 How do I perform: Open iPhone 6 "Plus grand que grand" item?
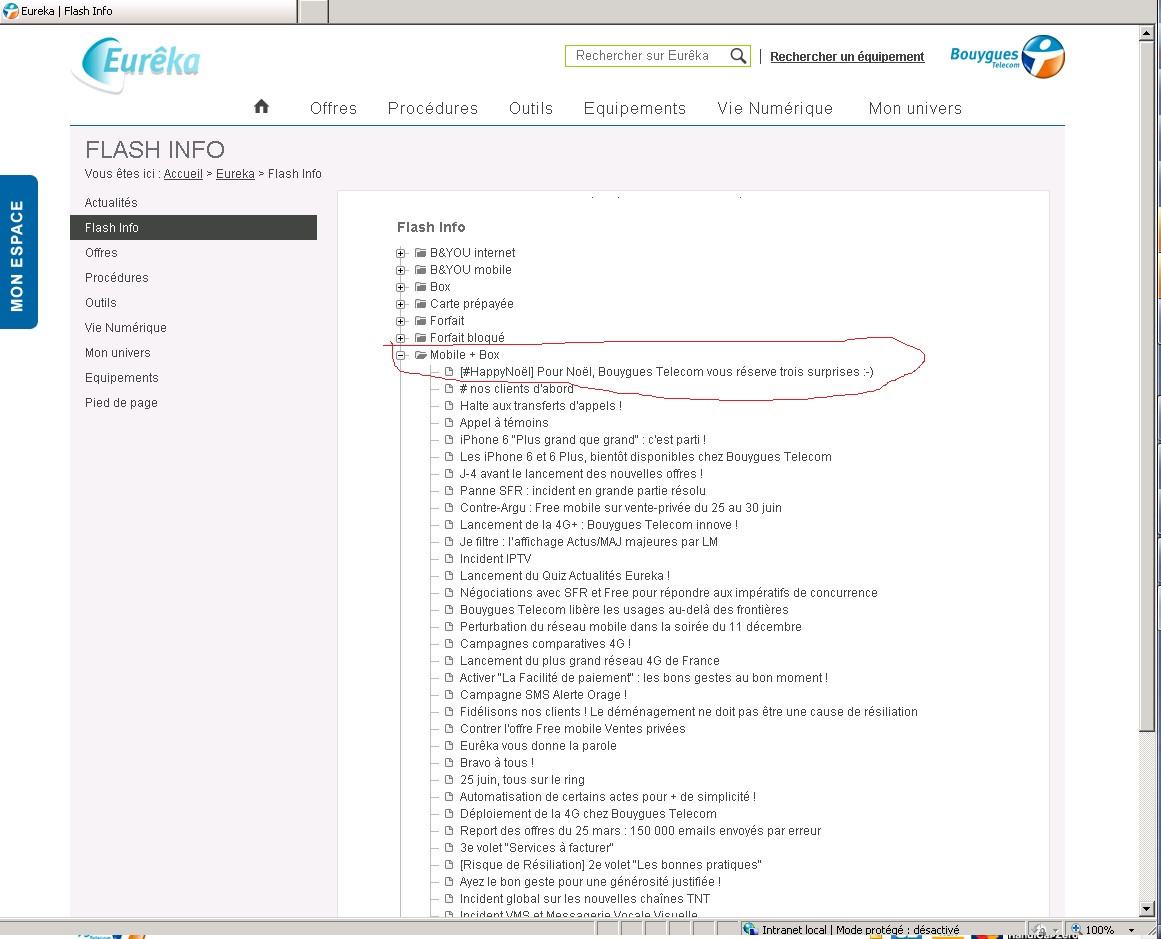[583, 440]
